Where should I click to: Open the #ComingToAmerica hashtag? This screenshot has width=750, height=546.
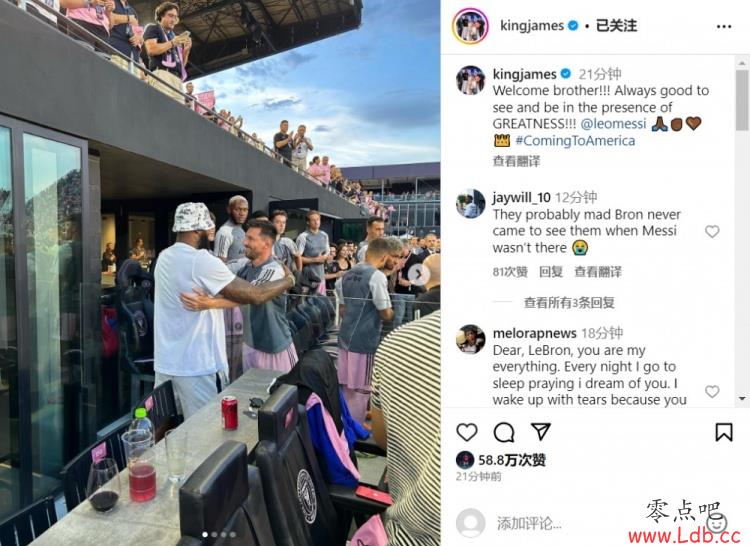(575, 141)
